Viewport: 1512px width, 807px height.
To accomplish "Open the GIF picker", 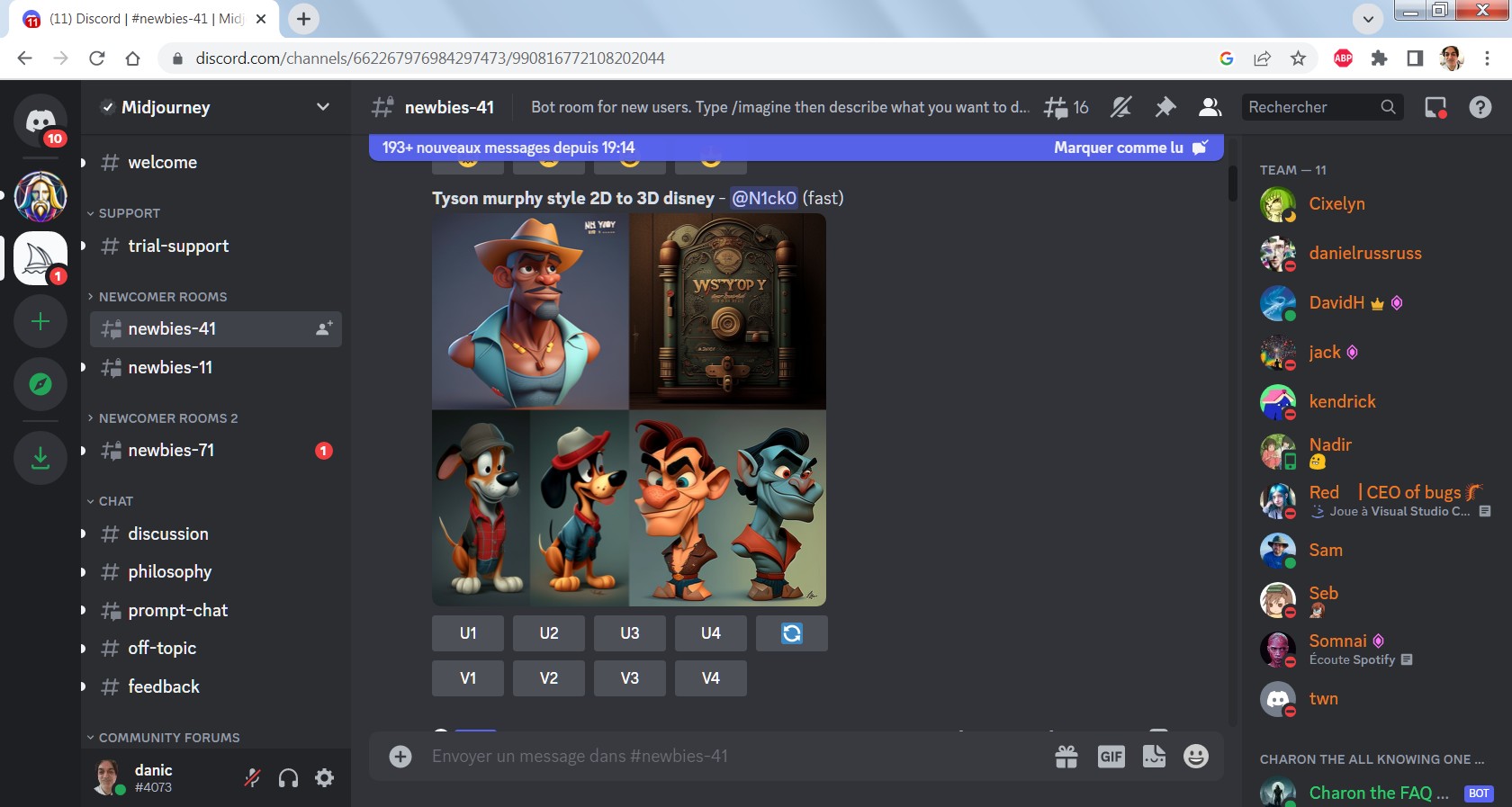I will tap(1111, 757).
